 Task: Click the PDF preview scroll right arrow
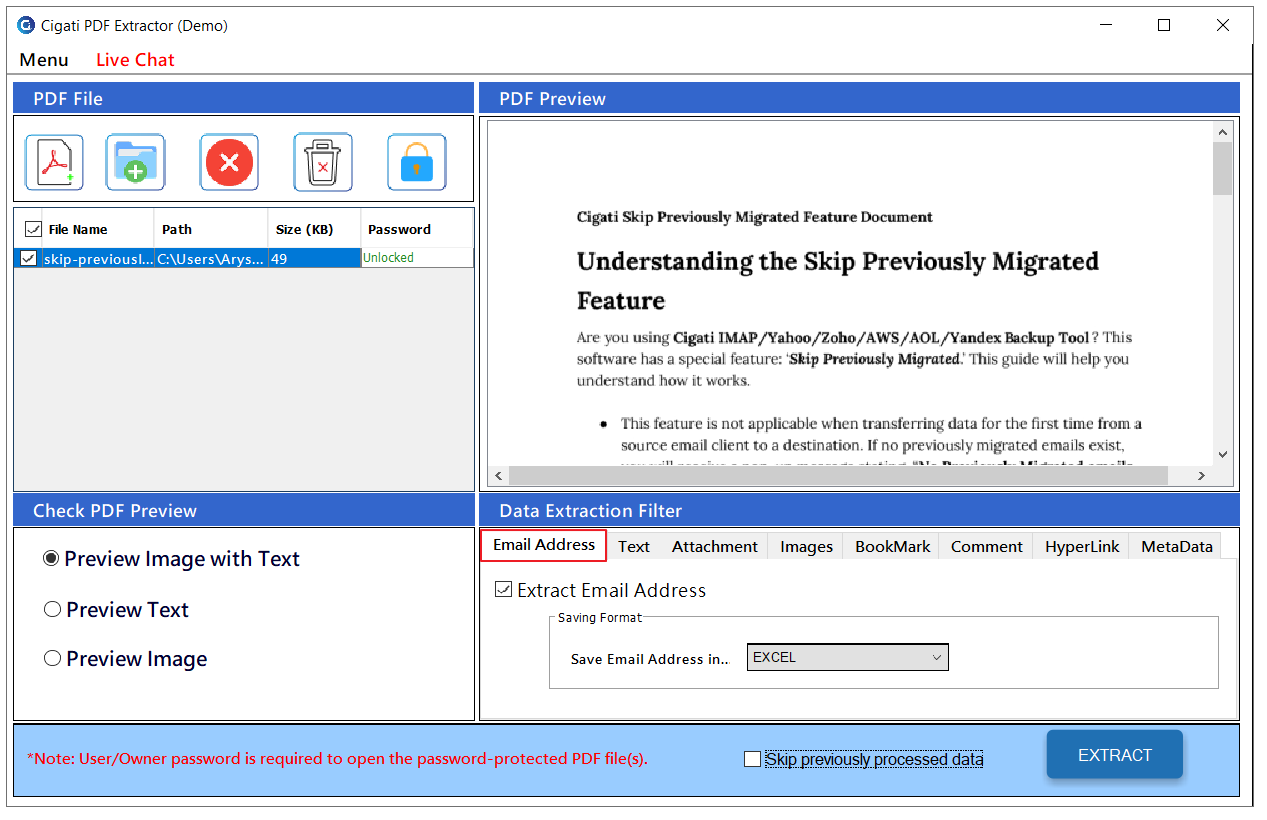point(1202,477)
